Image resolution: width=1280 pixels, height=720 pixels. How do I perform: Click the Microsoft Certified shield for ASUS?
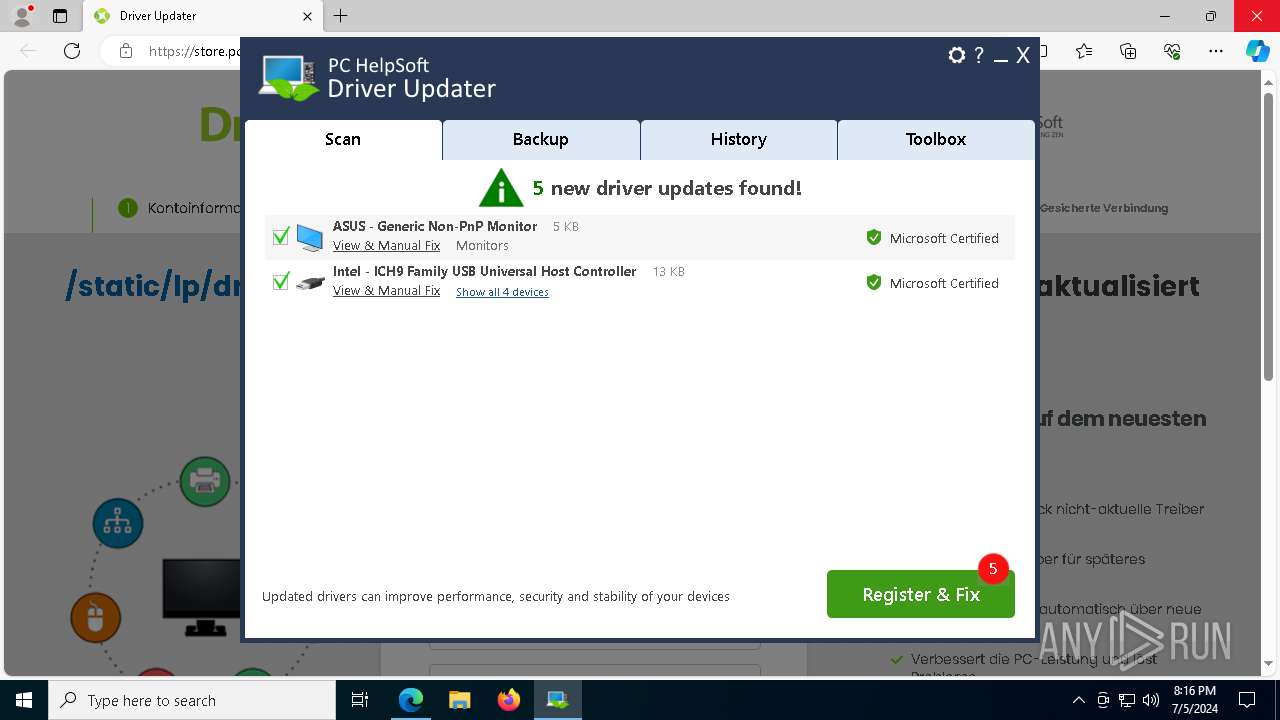coord(874,238)
